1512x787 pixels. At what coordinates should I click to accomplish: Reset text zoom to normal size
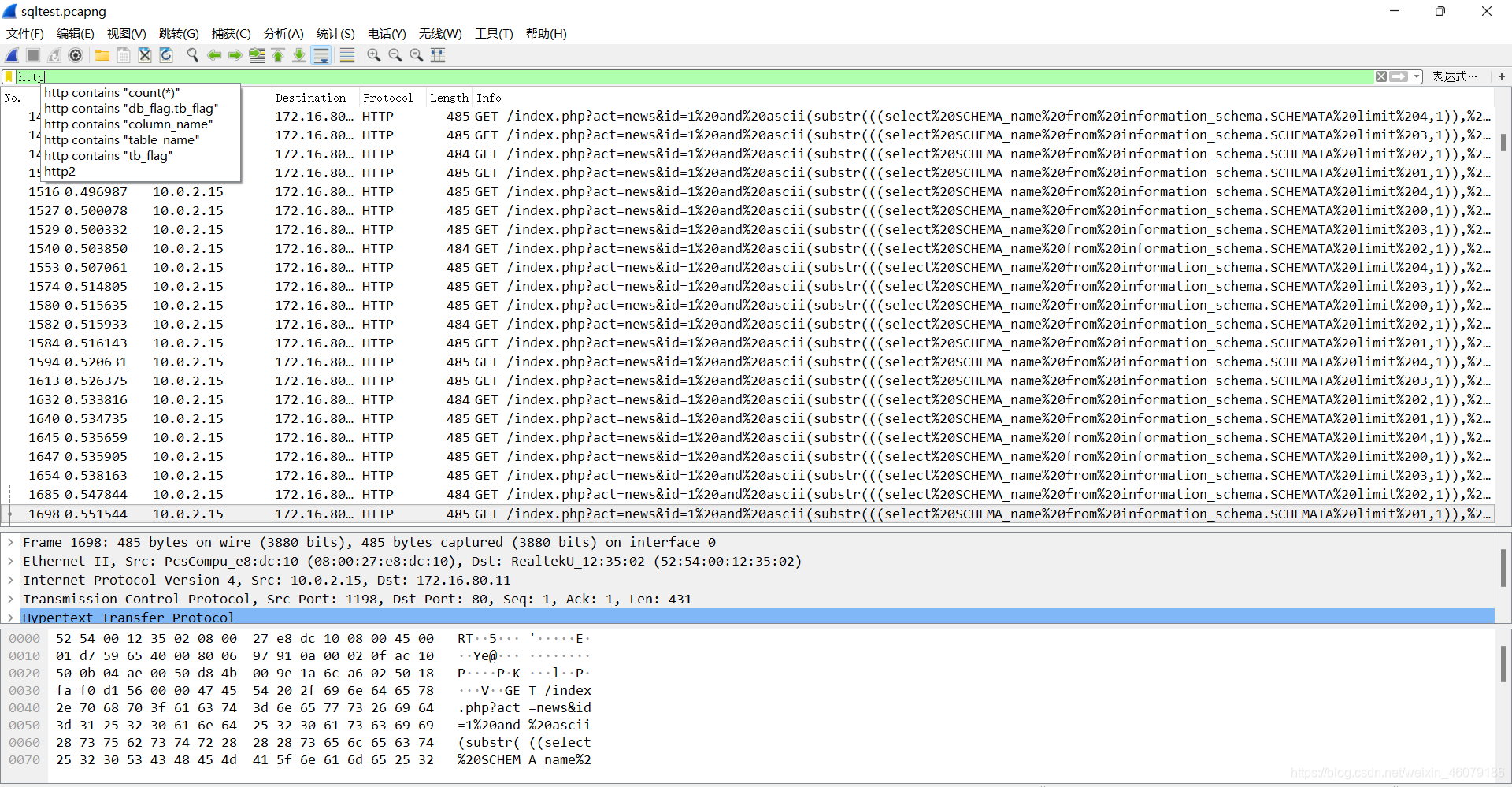pos(417,55)
